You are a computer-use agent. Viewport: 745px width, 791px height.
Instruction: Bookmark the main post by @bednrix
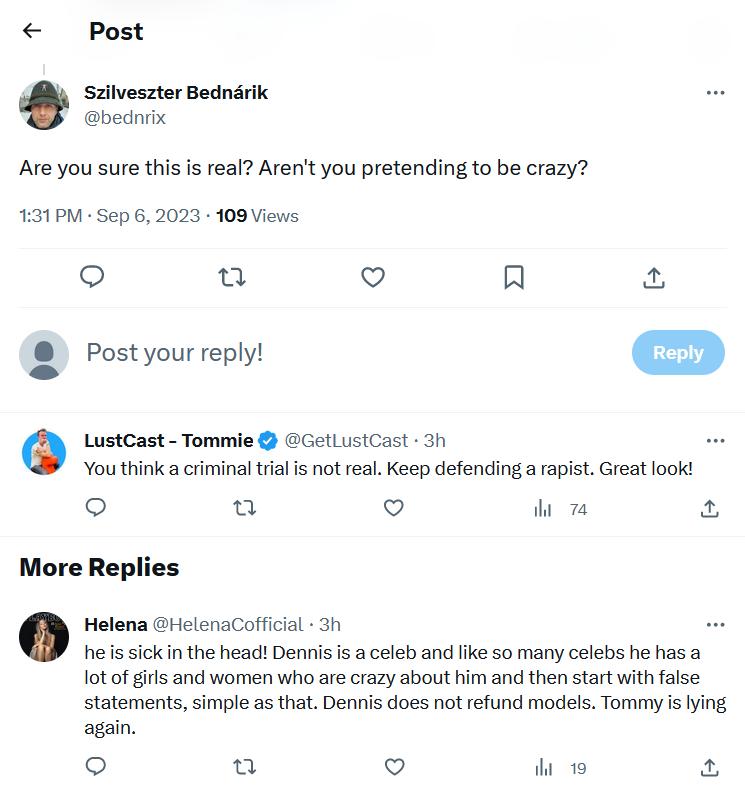[x=514, y=277]
